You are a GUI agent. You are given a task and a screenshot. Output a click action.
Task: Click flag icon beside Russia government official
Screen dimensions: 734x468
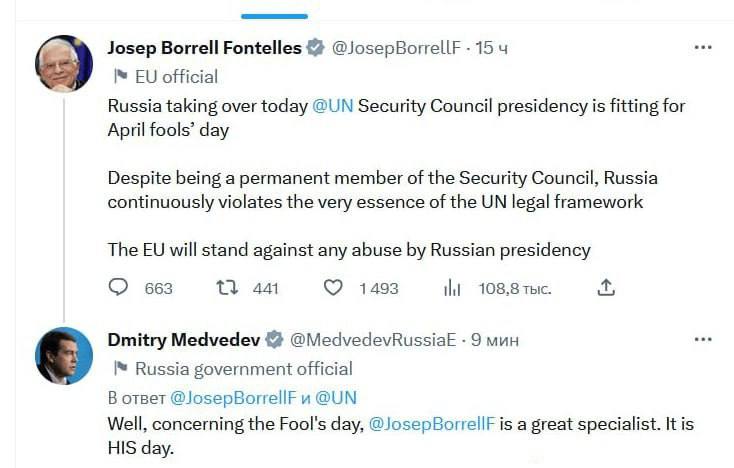coord(121,368)
